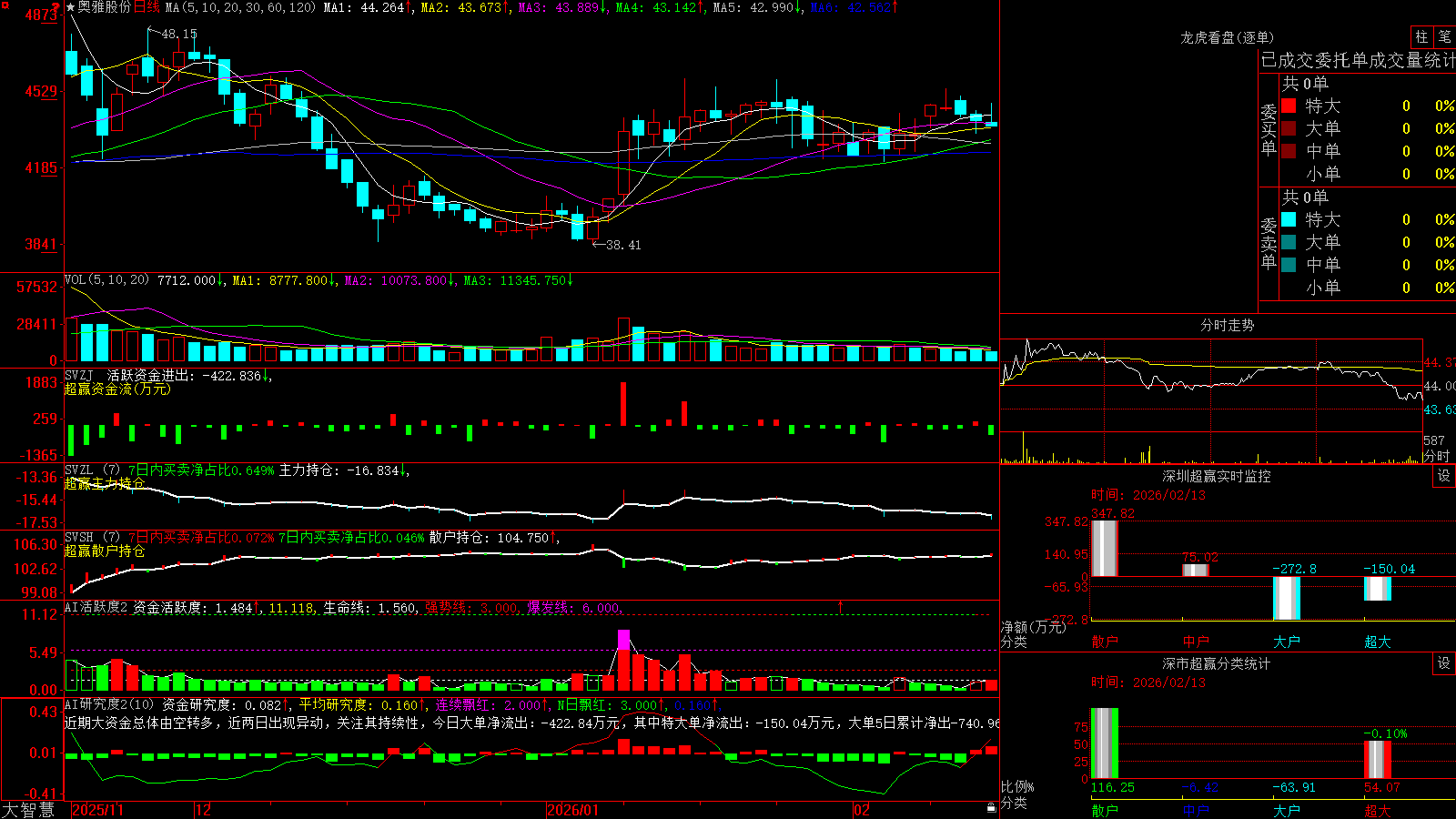The image size is (1456, 819).
Task: Click teal 大单 swatch under 委卖单
Action: (1289, 242)
